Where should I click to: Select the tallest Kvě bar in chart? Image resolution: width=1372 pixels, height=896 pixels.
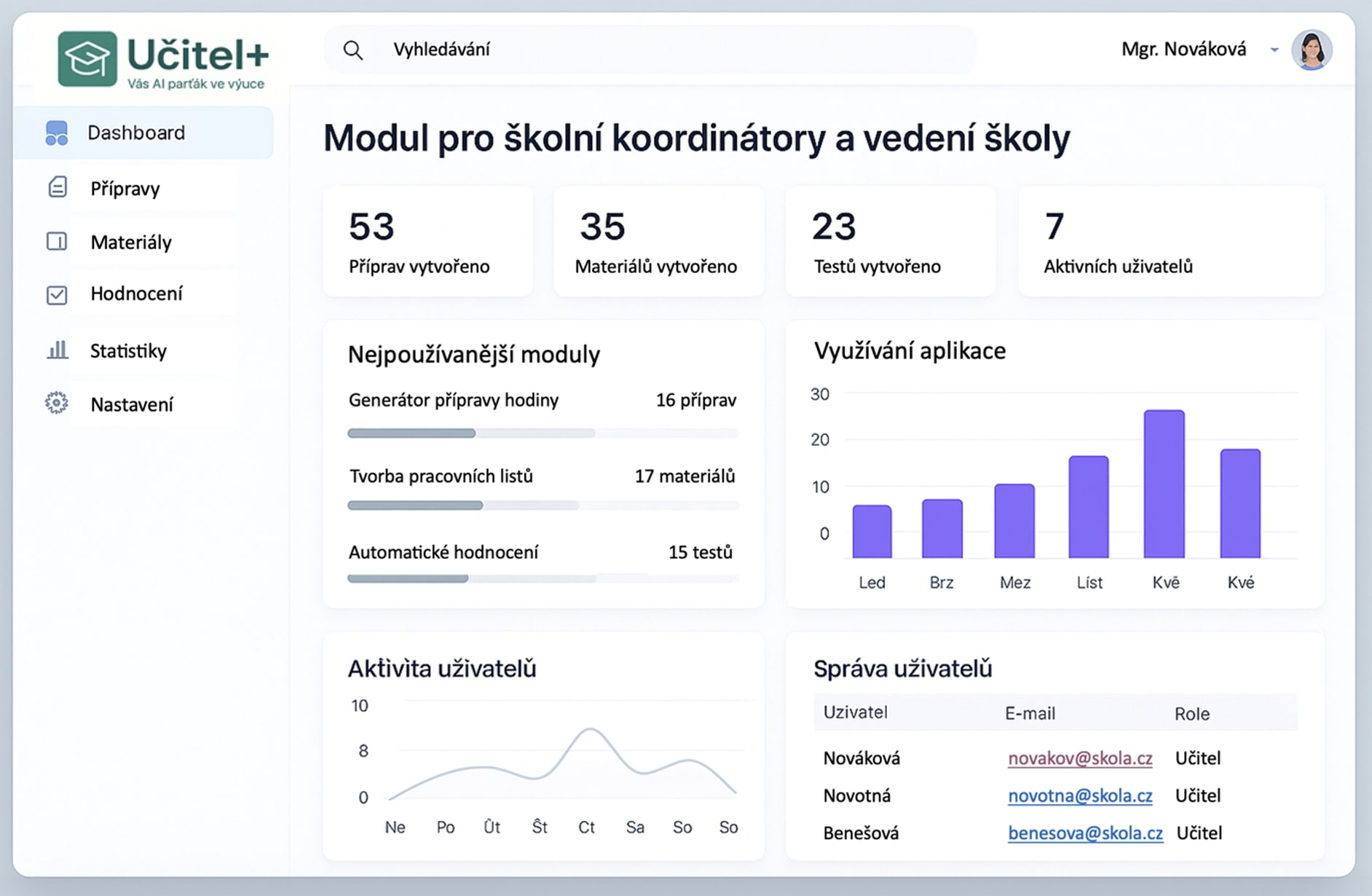1164,484
